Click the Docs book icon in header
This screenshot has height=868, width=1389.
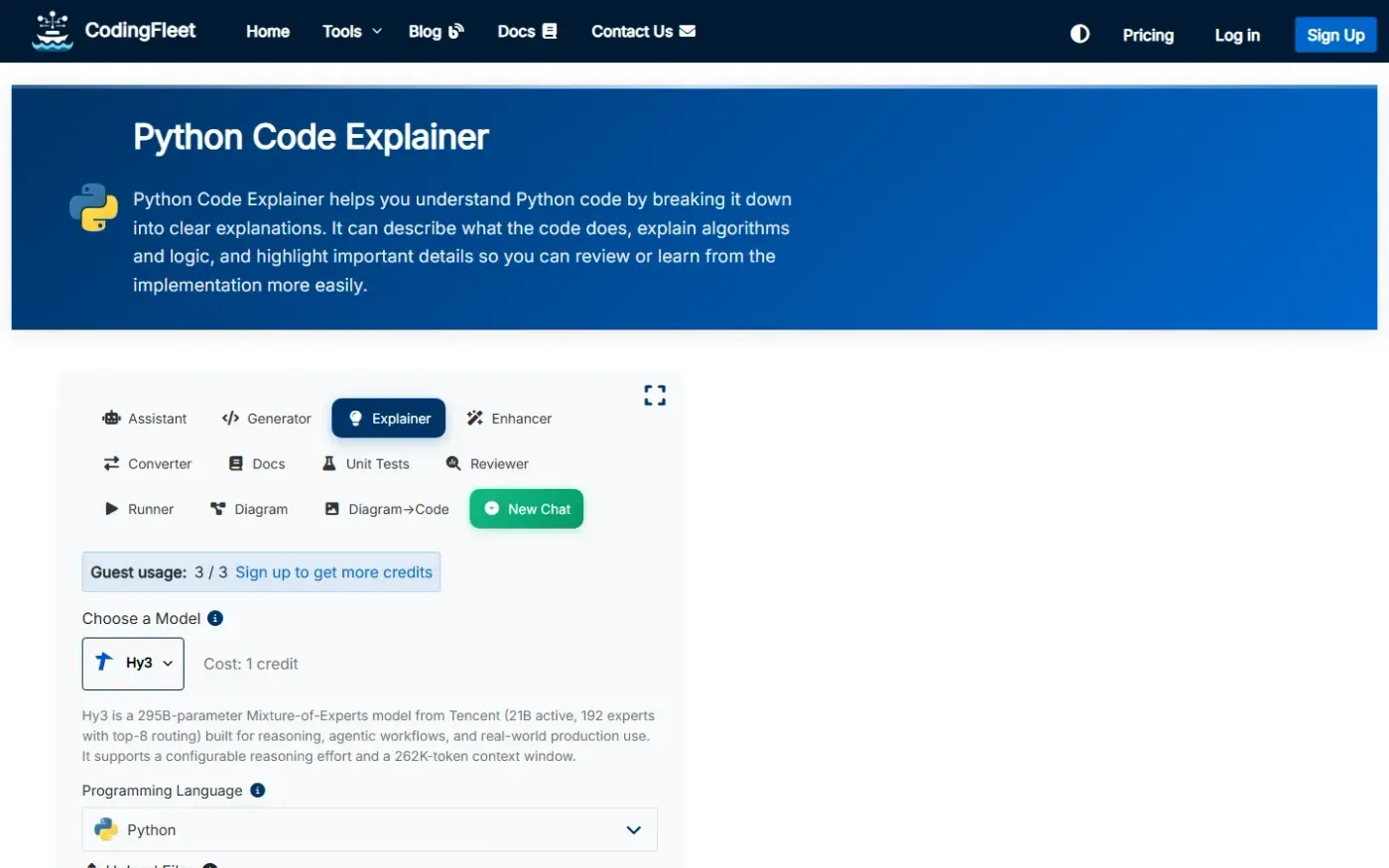pyautogui.click(x=550, y=32)
